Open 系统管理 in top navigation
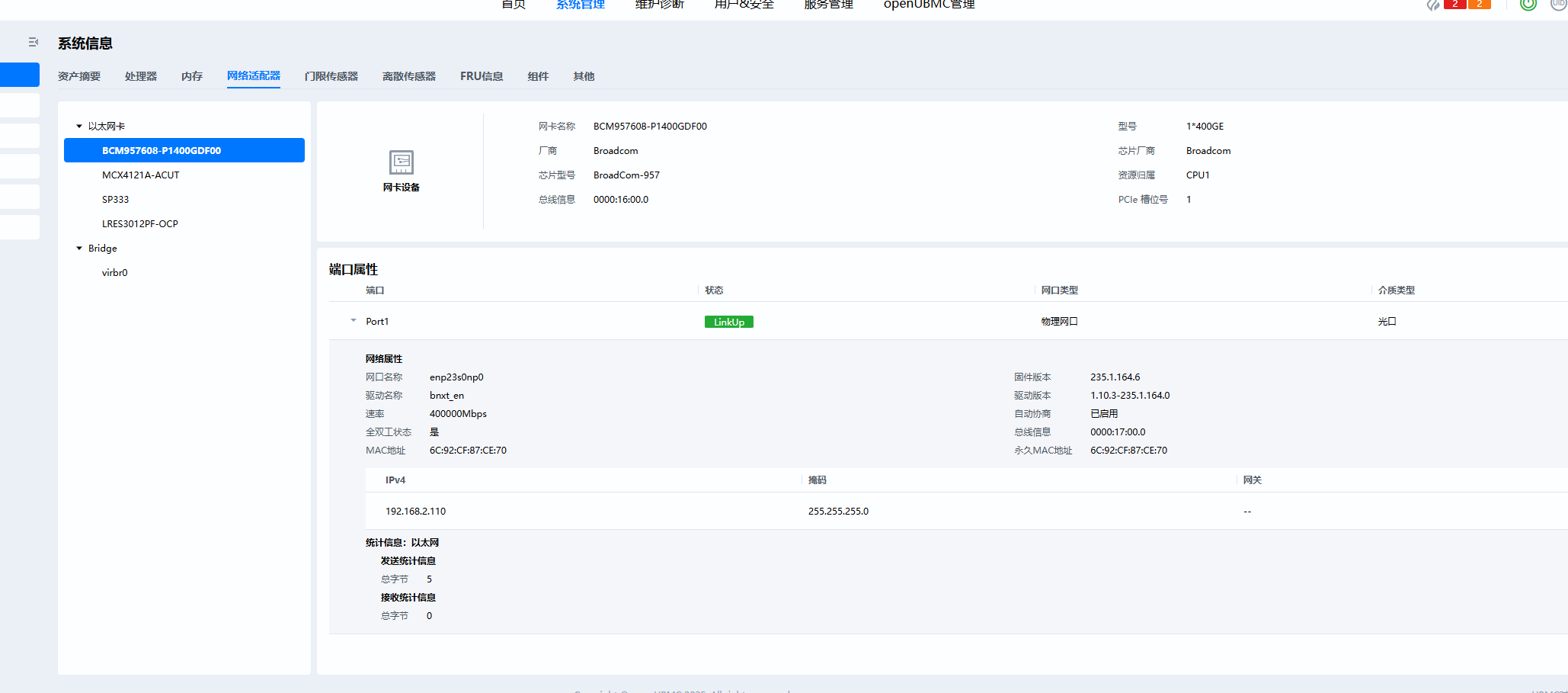1568x693 pixels. click(581, 5)
